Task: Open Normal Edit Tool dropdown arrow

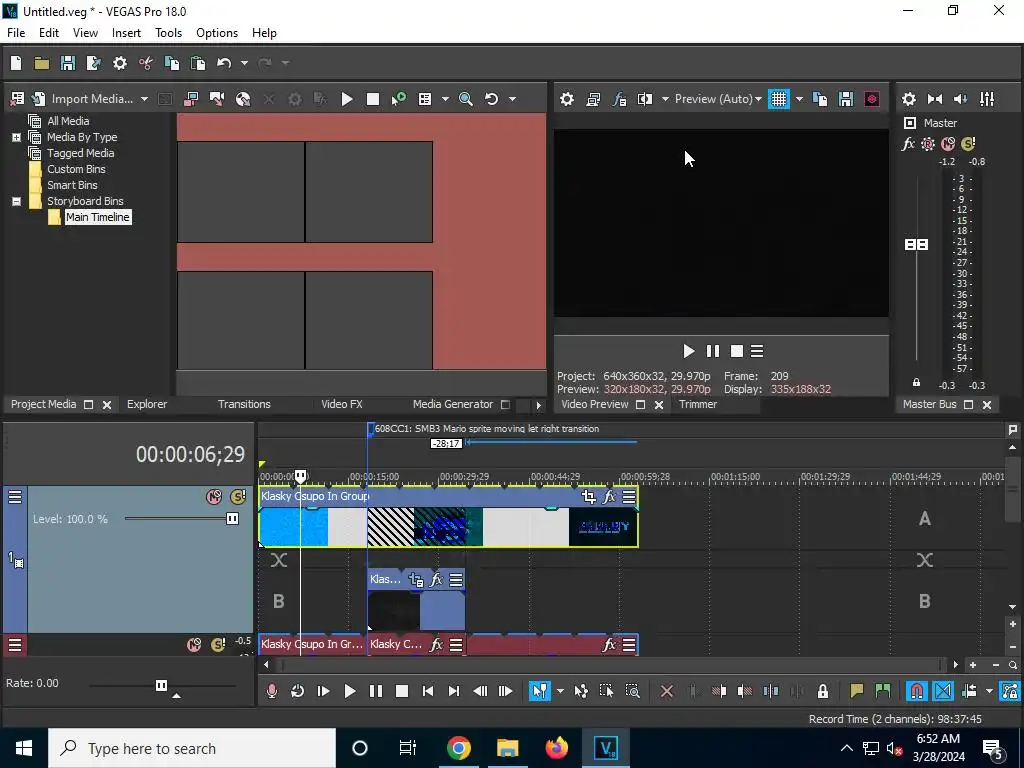Action: pos(560,691)
